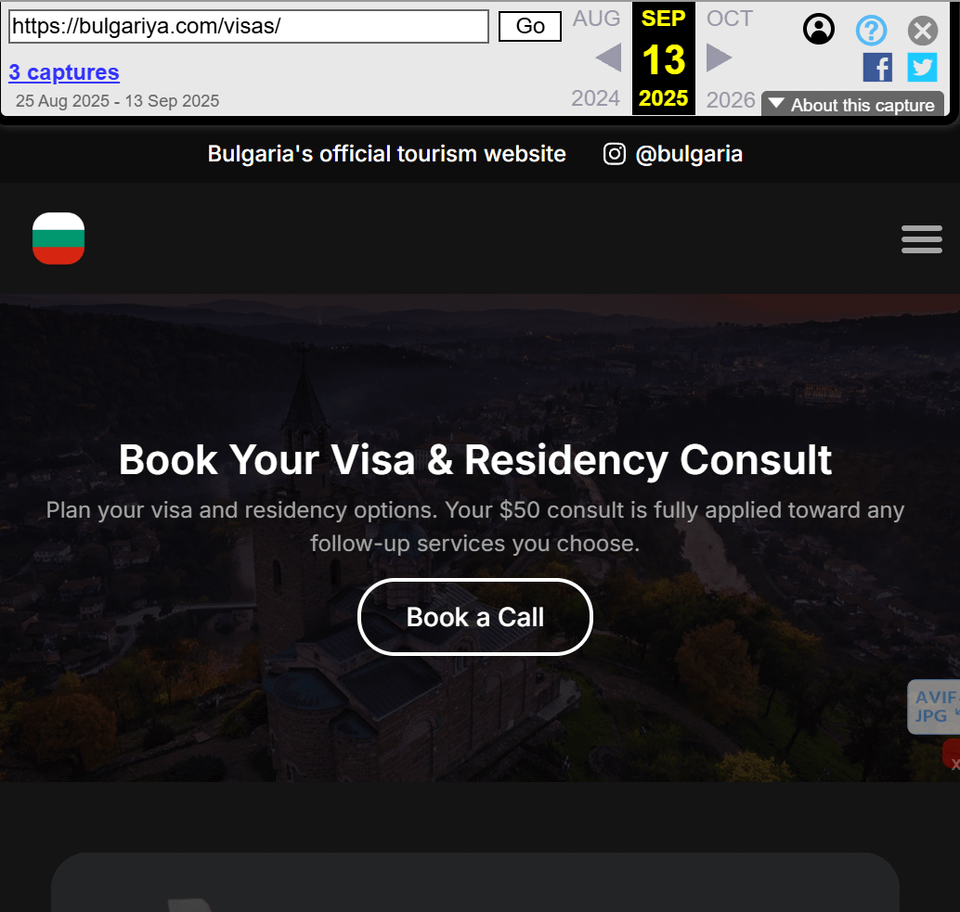This screenshot has height=912, width=960.
Task: Click the Go button
Action: coord(530,26)
